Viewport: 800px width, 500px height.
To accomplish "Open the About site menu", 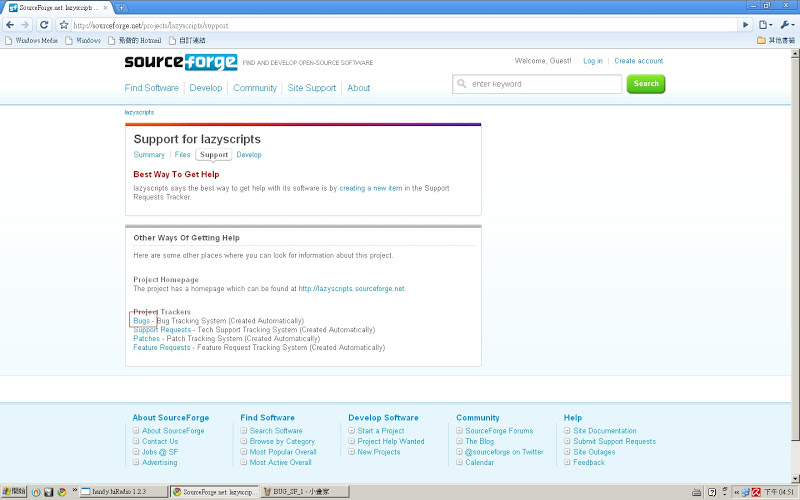I will (359, 88).
